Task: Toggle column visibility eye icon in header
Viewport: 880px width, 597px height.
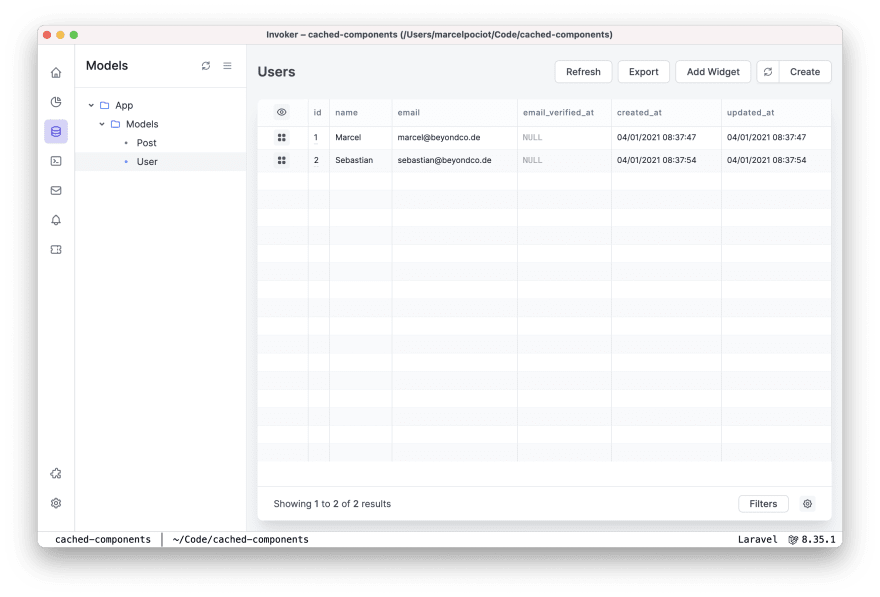Action: pyautogui.click(x=282, y=112)
